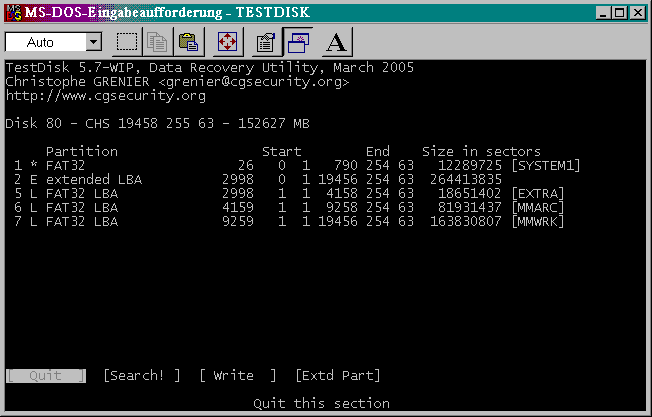Click the 'Partition' column header

coord(82,152)
